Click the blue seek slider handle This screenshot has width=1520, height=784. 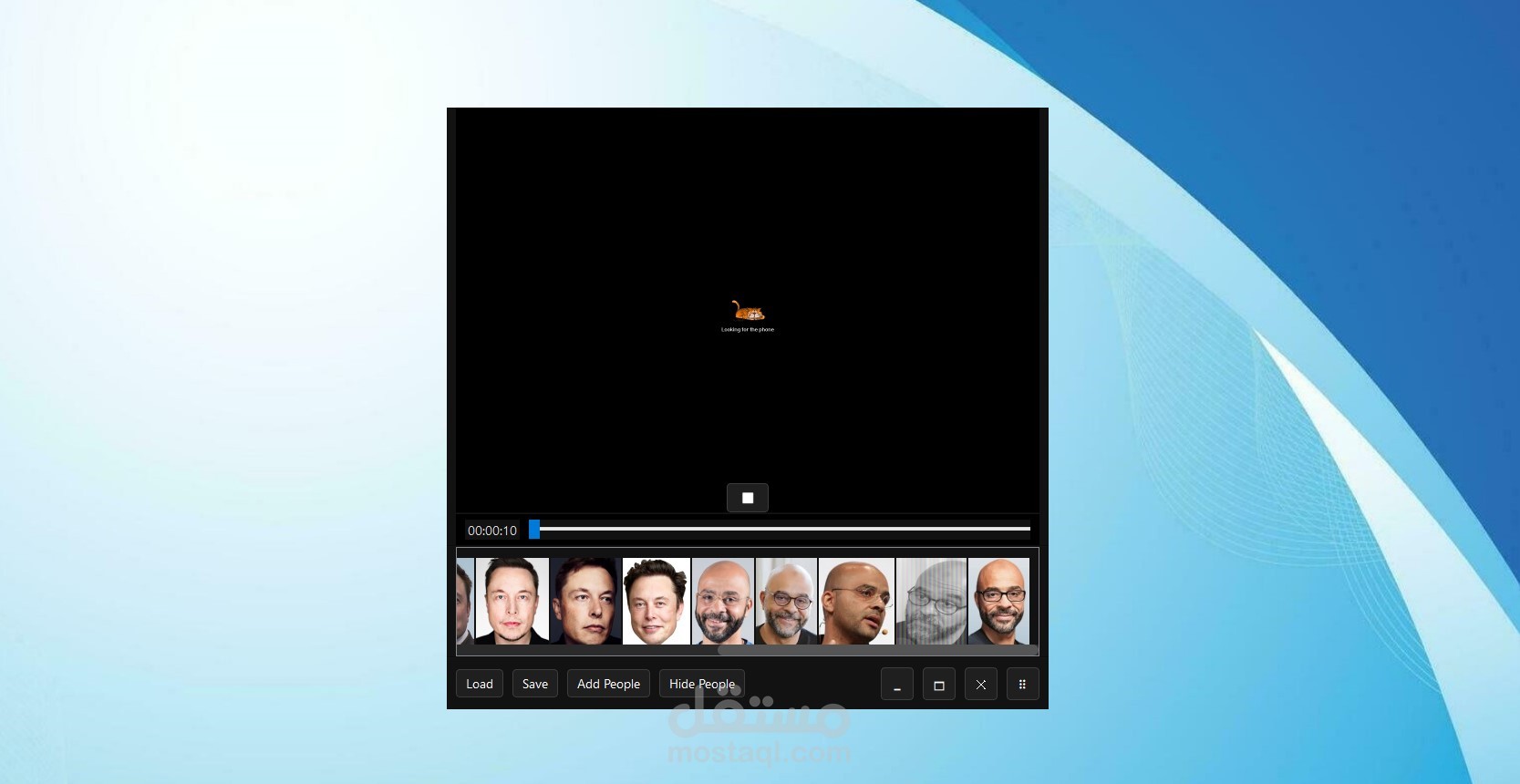click(x=534, y=529)
